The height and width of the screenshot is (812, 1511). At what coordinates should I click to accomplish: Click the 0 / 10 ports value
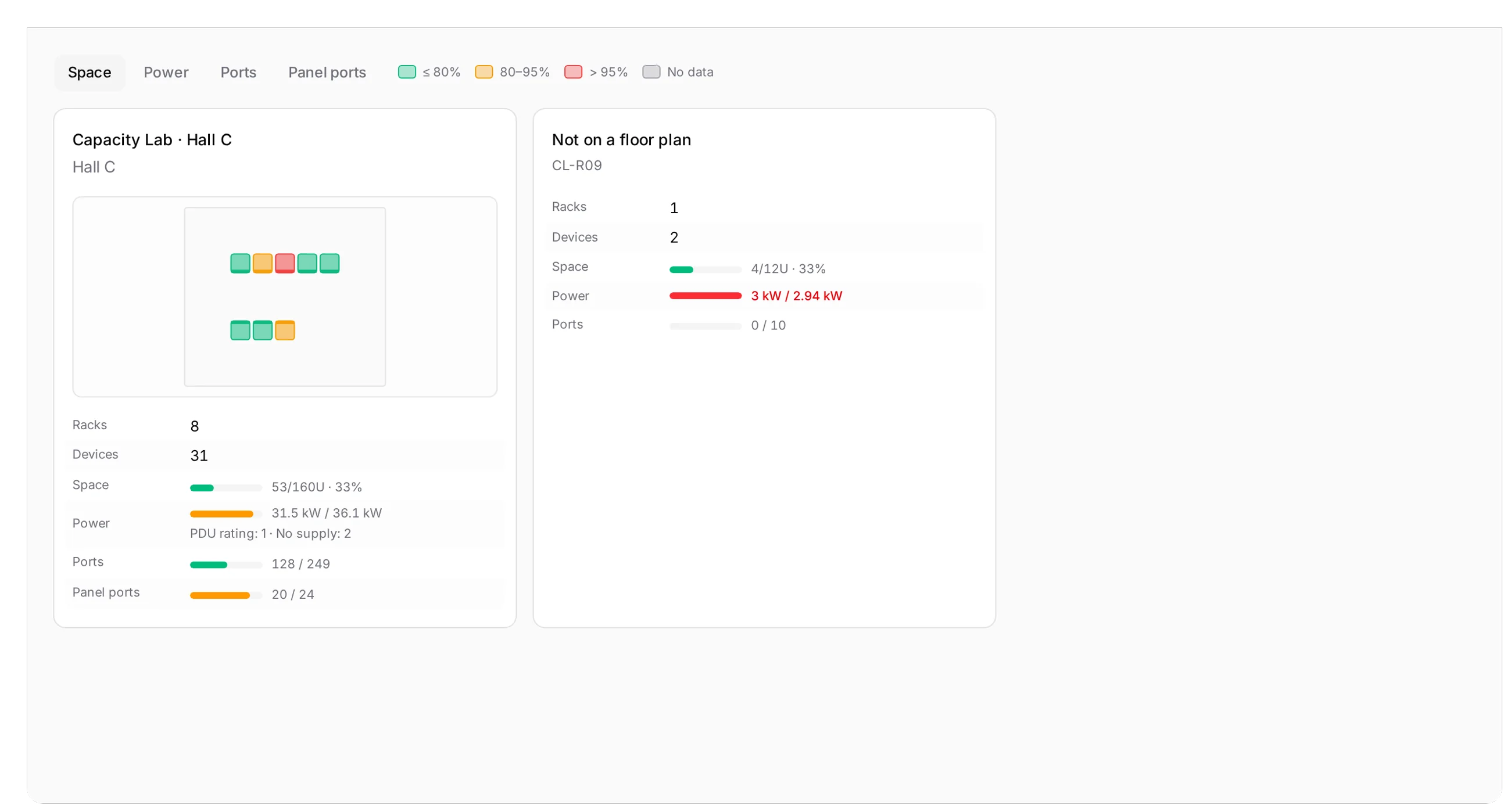[768, 325]
